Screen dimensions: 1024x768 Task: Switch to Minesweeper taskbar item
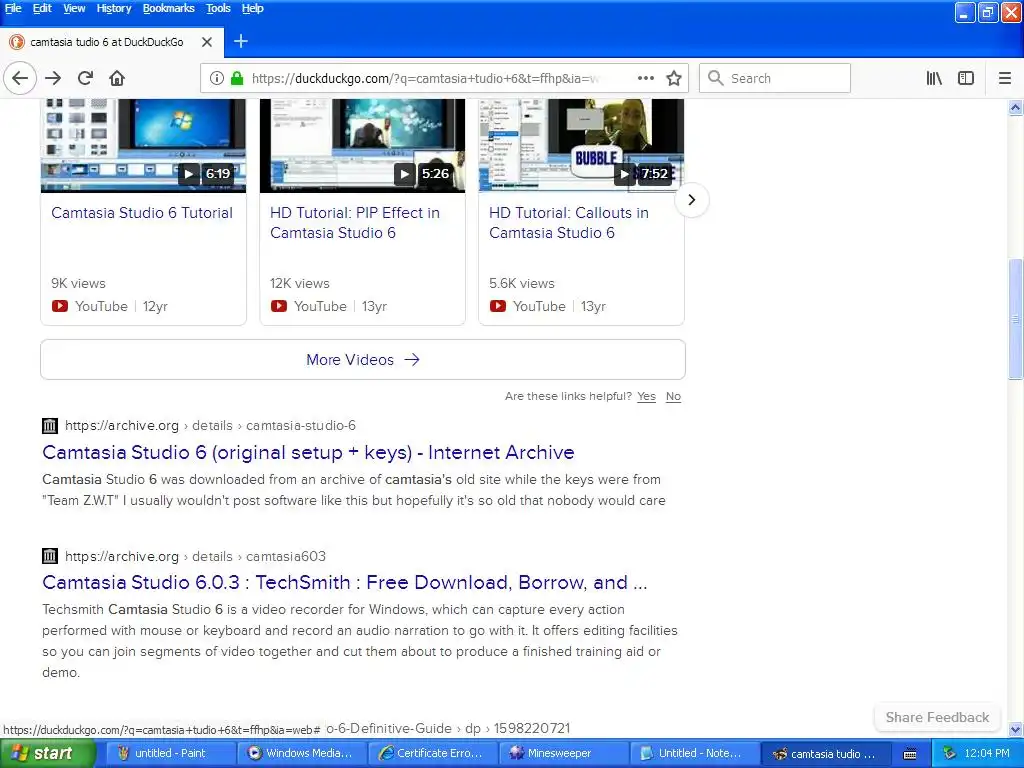click(563, 754)
